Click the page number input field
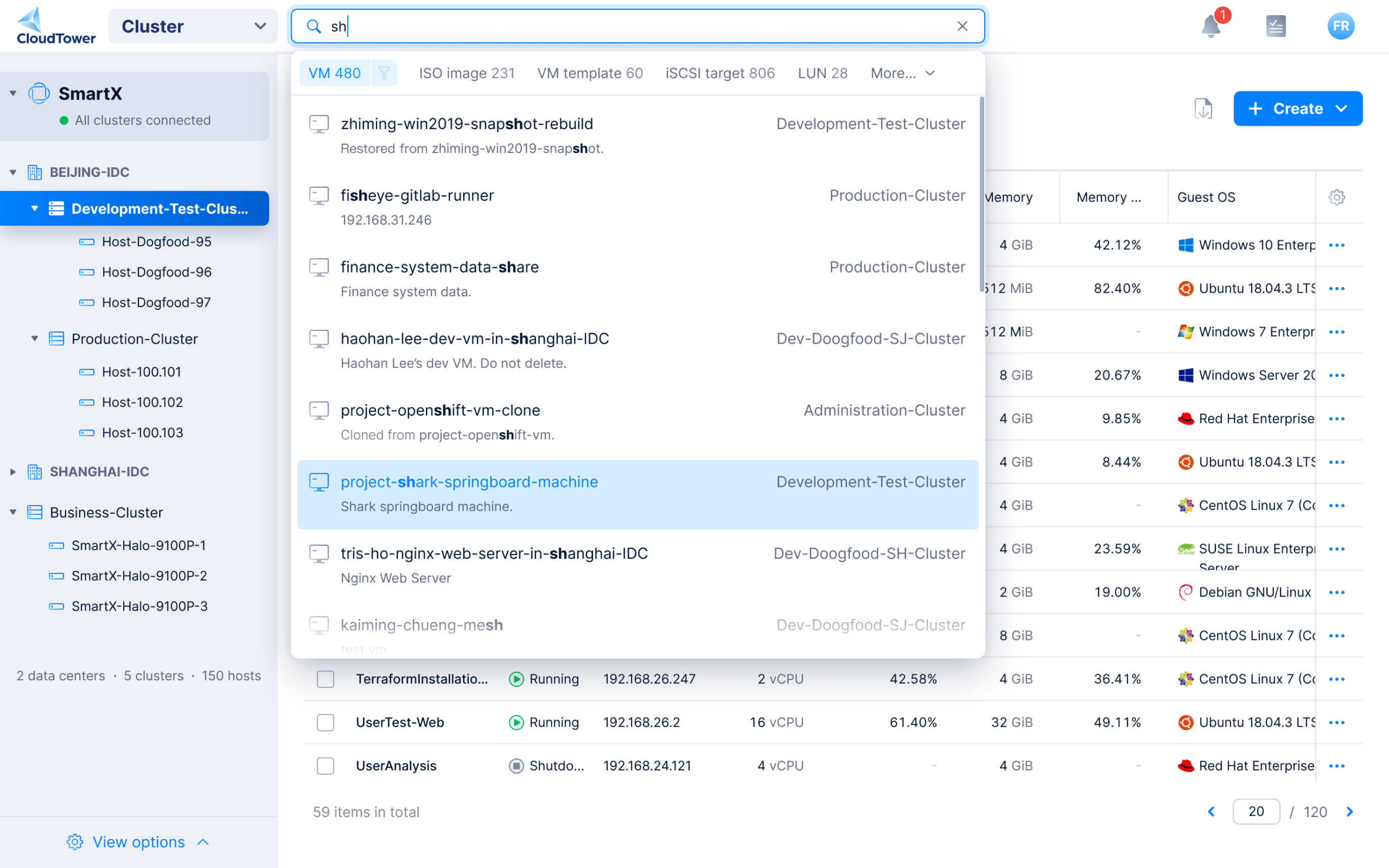Image resolution: width=1389 pixels, height=868 pixels. point(1255,812)
